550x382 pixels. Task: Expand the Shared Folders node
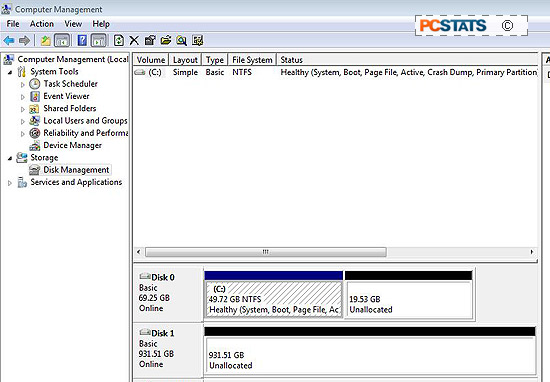23,109
